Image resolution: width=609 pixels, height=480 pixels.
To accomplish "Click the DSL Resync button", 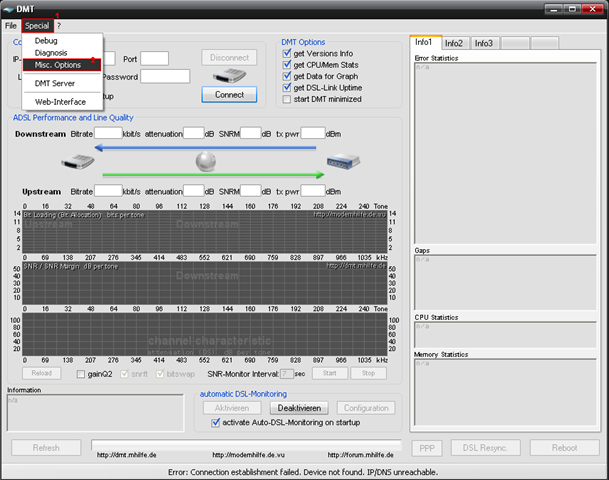I will click(485, 448).
